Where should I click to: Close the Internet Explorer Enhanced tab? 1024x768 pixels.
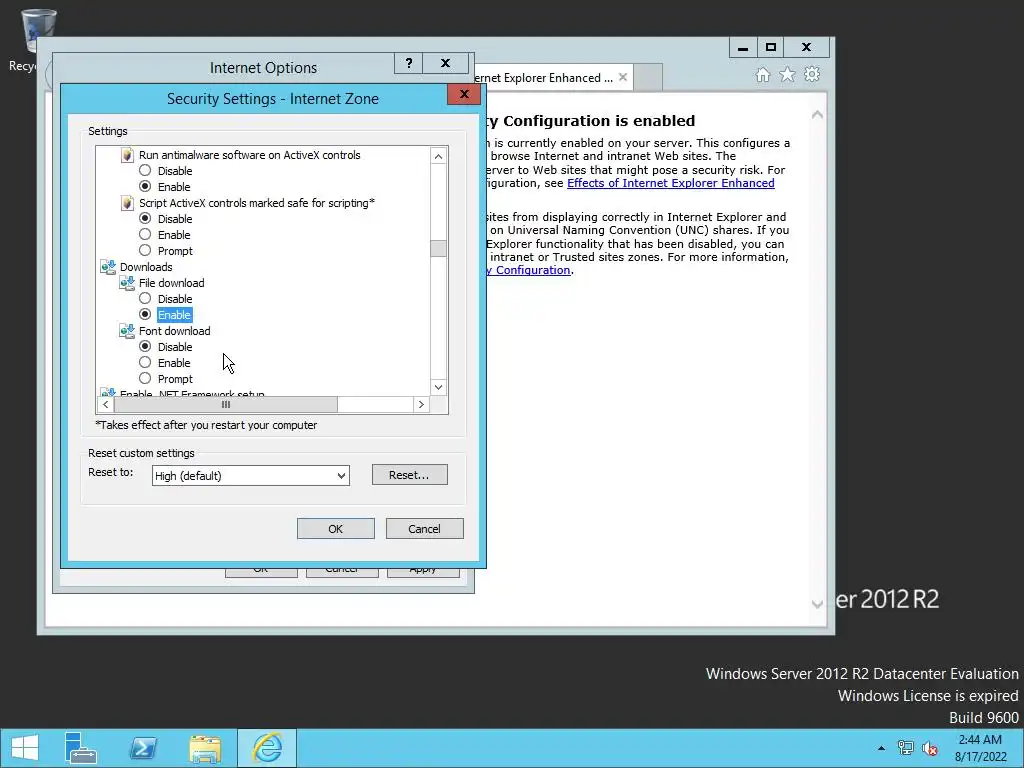(x=623, y=77)
